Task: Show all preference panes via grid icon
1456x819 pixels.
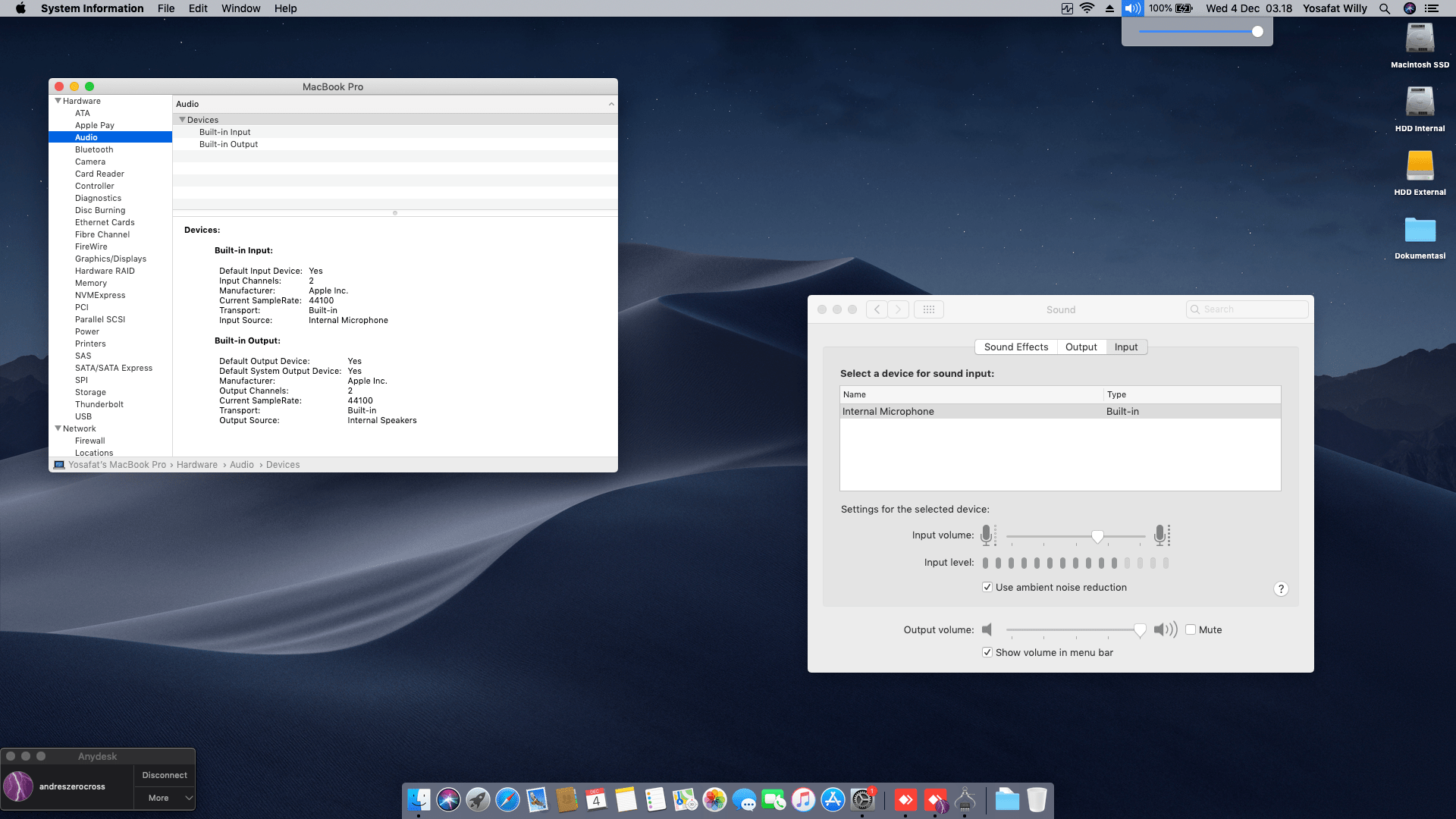Action: (x=928, y=309)
